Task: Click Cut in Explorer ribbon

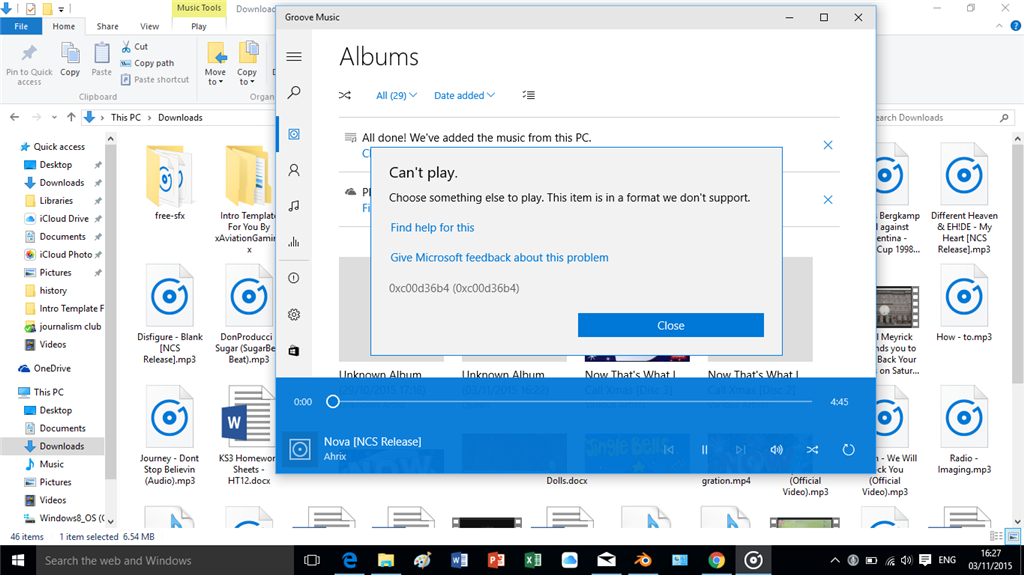Action: (x=135, y=46)
